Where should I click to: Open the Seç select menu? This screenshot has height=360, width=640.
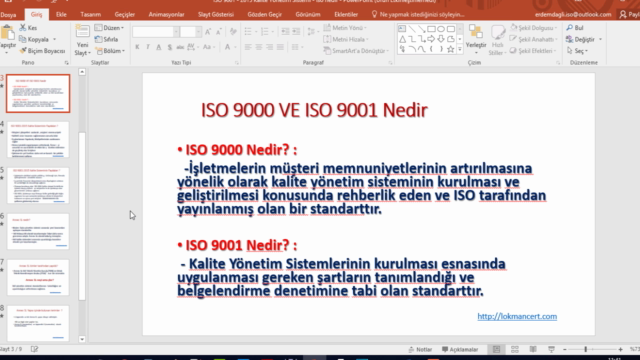pyautogui.click(x=577, y=51)
